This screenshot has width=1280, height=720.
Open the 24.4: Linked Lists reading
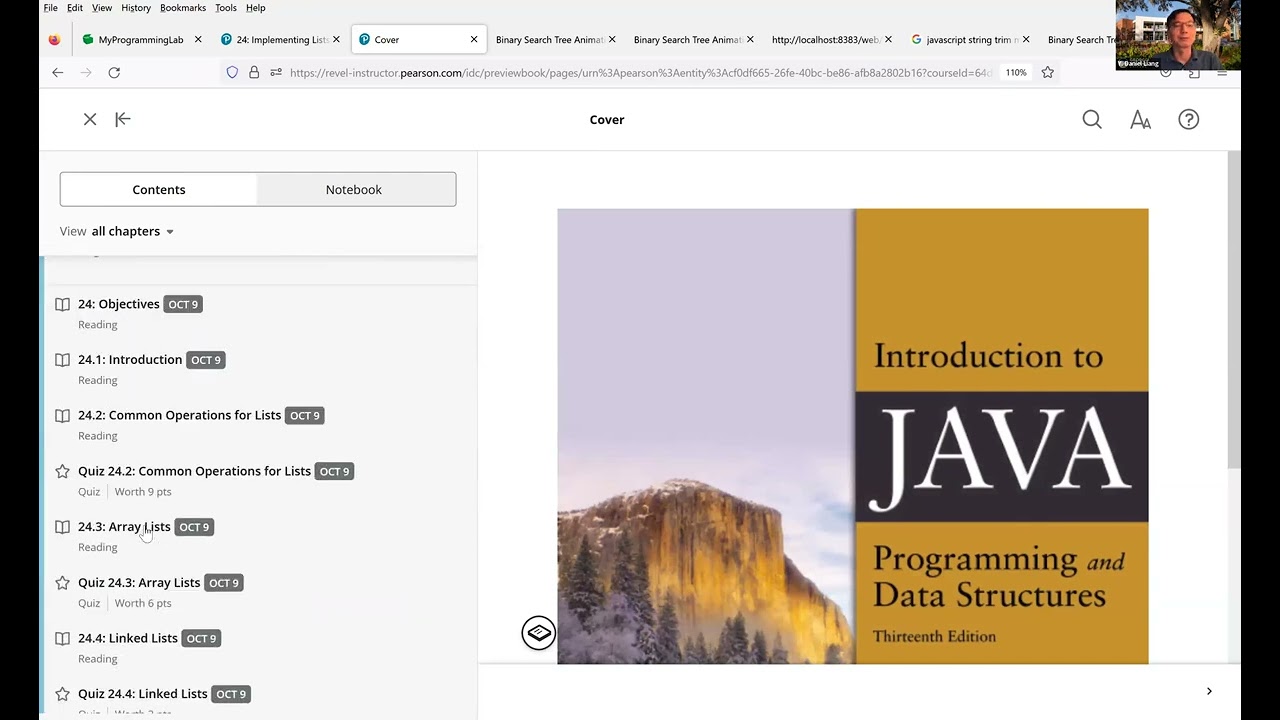tap(128, 638)
